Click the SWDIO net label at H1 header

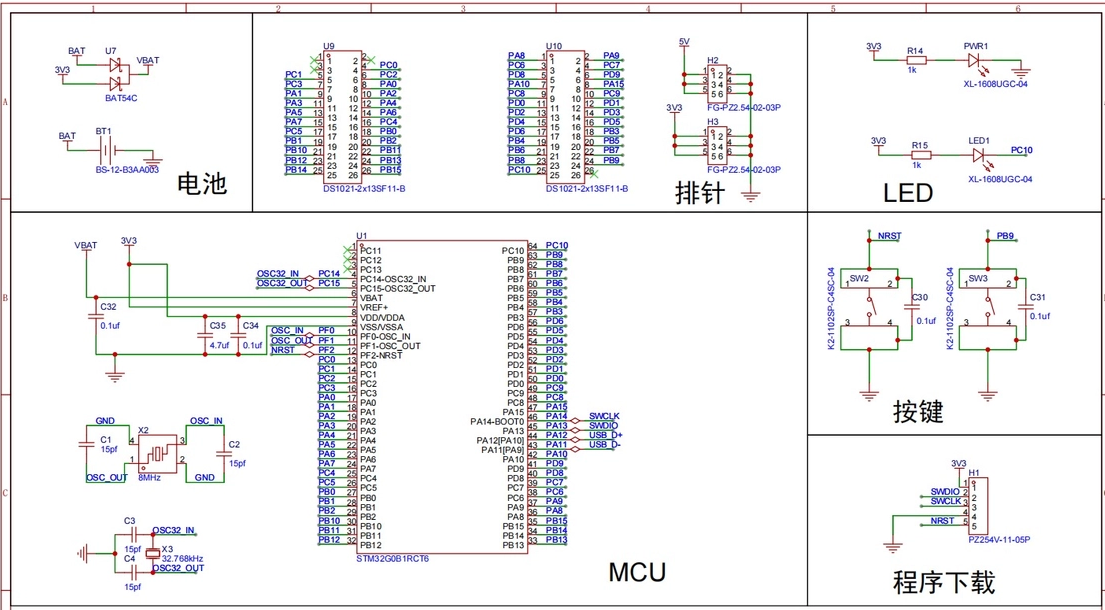tap(945, 491)
